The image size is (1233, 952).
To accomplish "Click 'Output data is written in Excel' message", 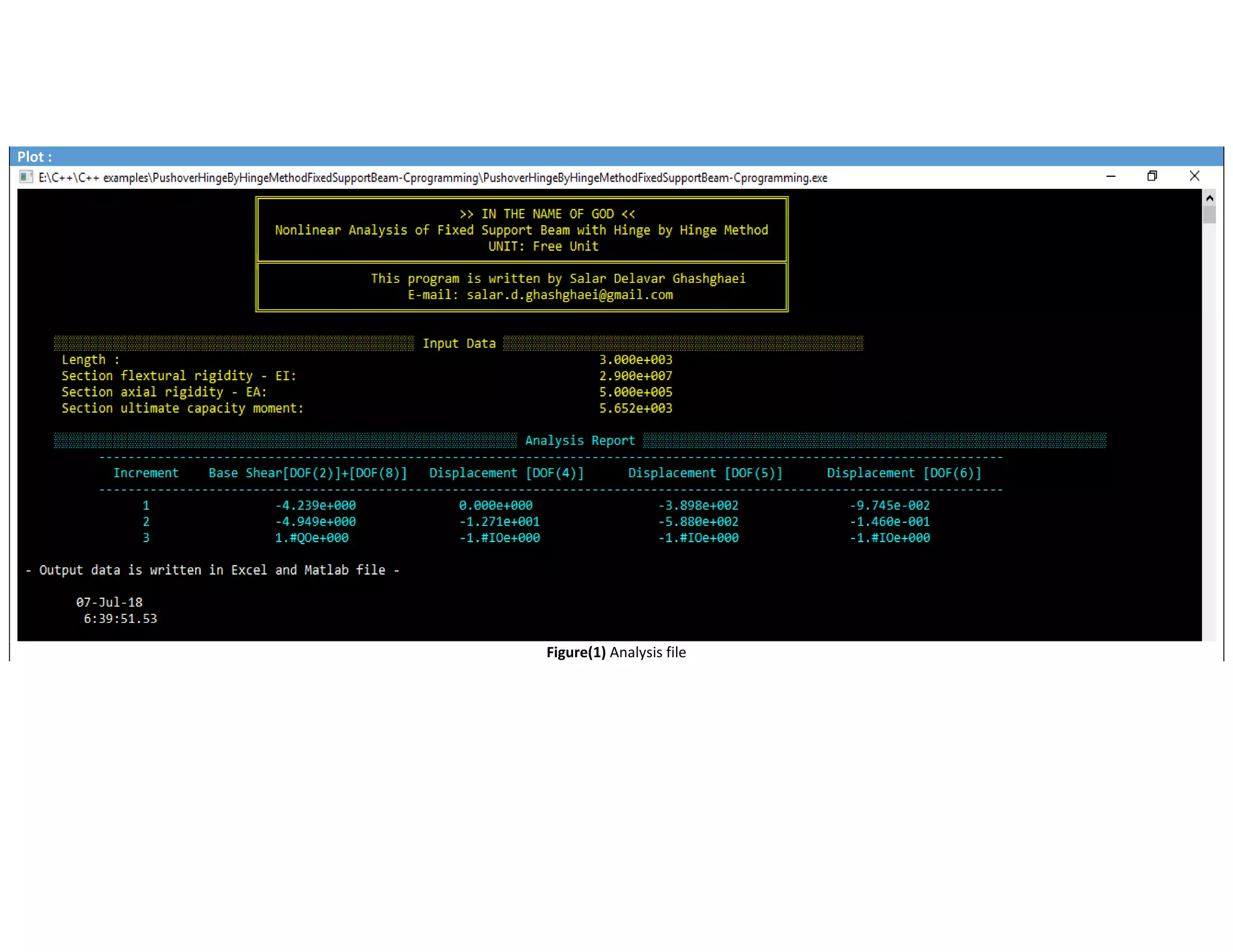I will [213, 570].
